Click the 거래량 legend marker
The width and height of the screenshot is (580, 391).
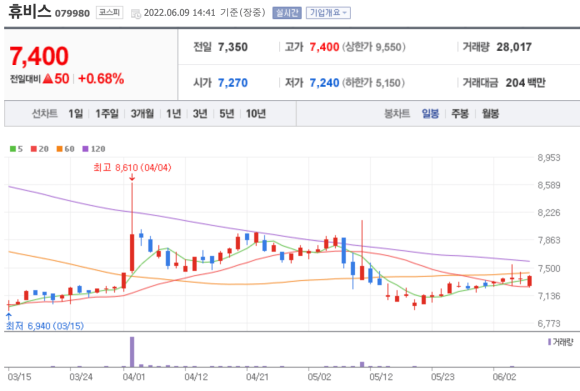coord(550,342)
